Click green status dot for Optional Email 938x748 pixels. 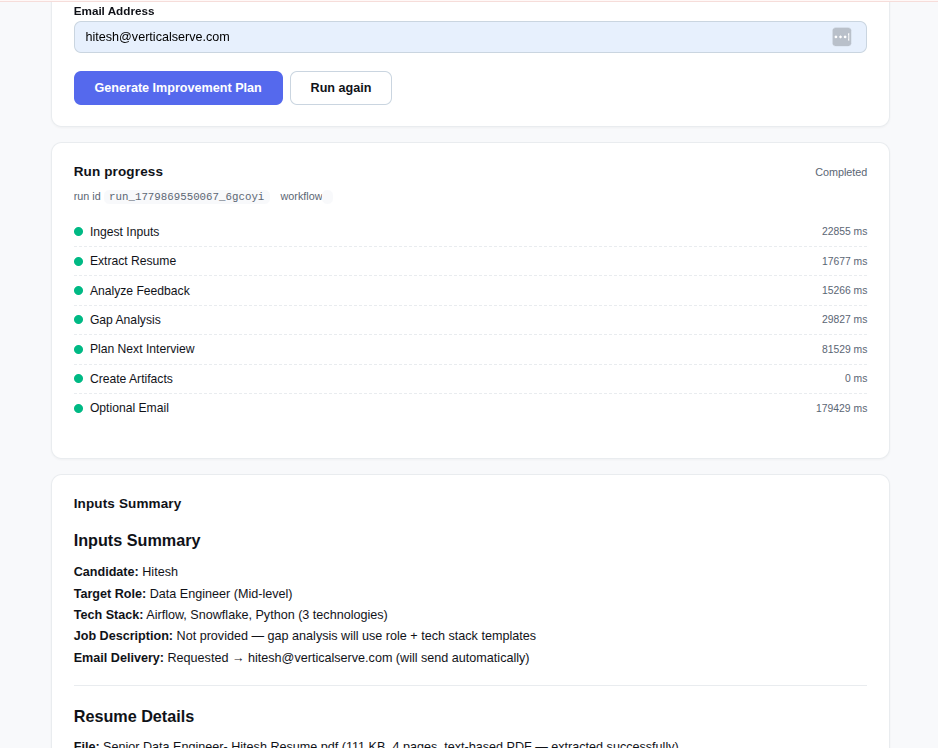tap(78, 408)
